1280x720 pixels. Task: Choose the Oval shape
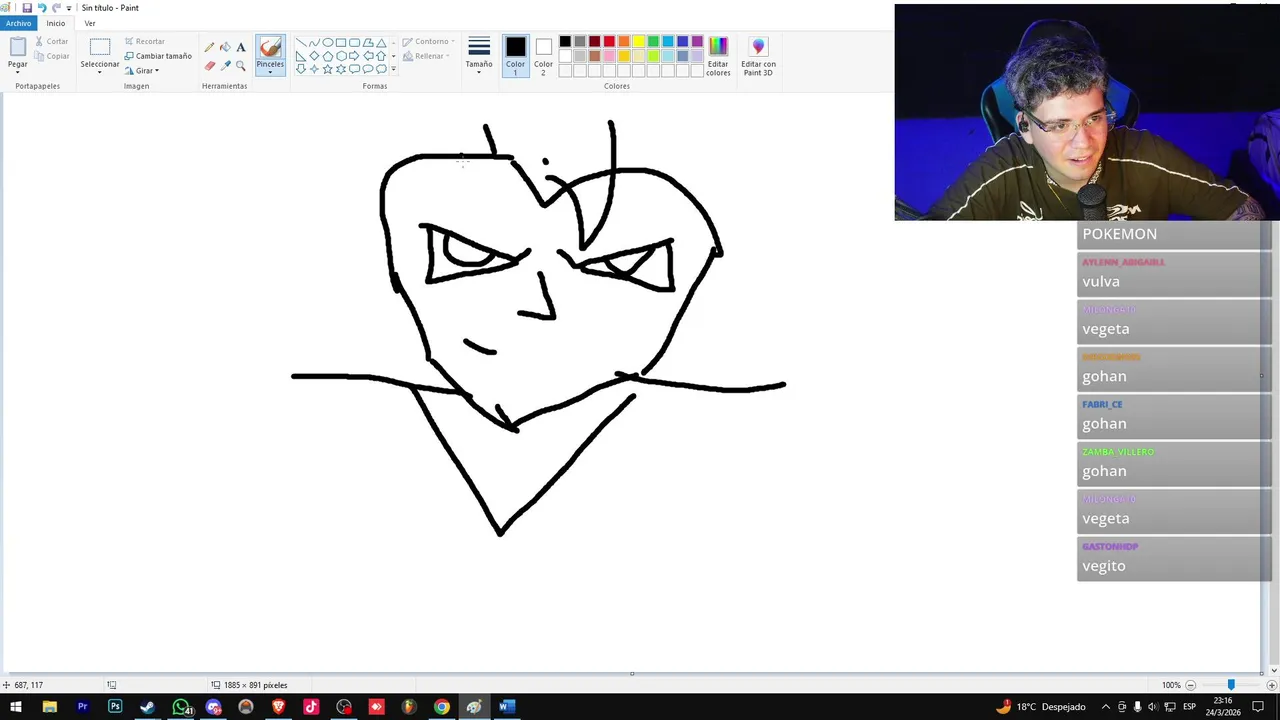point(328,43)
